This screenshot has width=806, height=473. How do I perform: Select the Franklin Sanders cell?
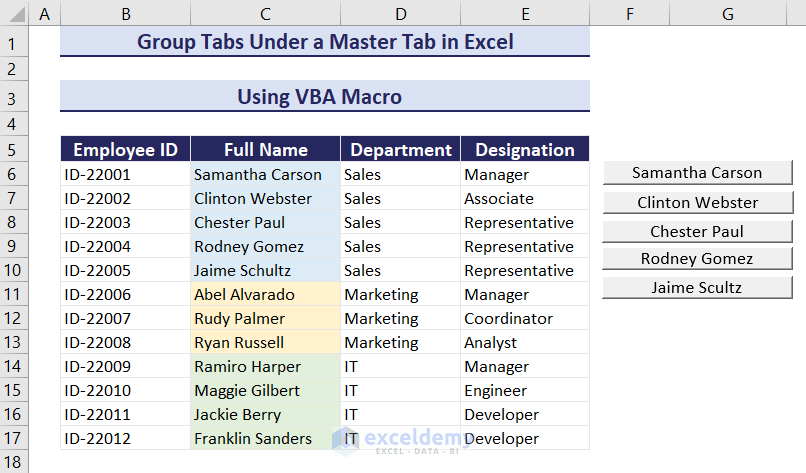coord(265,438)
